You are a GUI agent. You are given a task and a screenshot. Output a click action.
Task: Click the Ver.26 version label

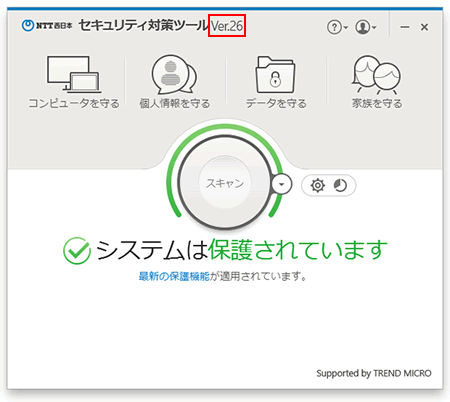pos(227,26)
